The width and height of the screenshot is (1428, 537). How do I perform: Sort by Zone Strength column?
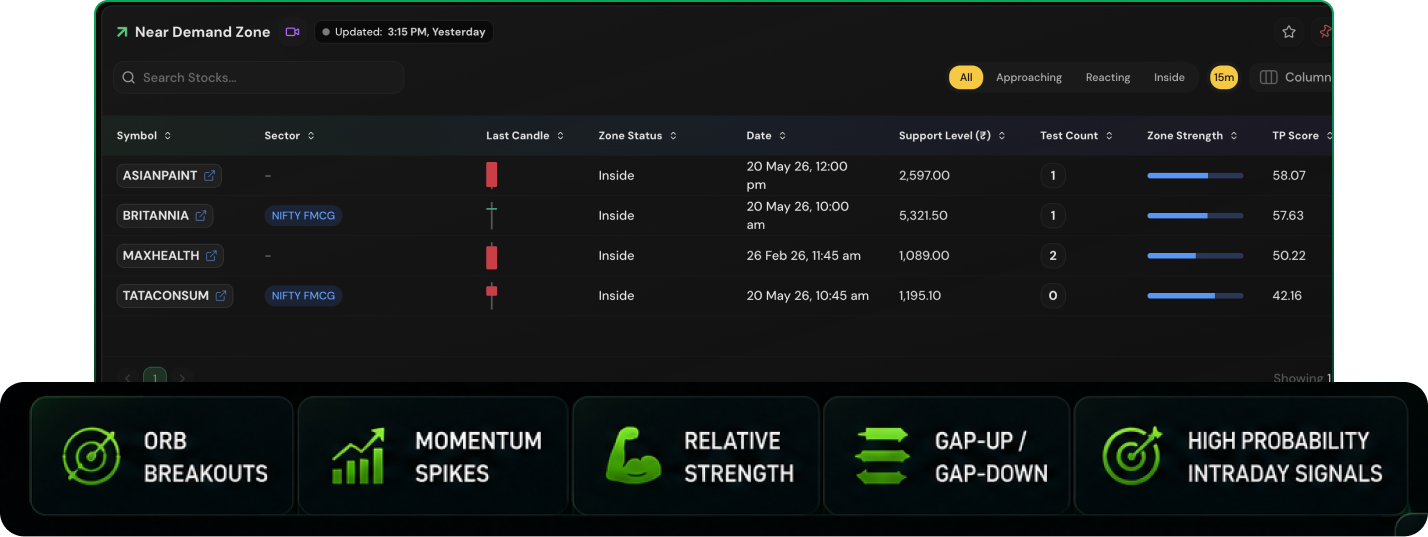tap(1193, 136)
